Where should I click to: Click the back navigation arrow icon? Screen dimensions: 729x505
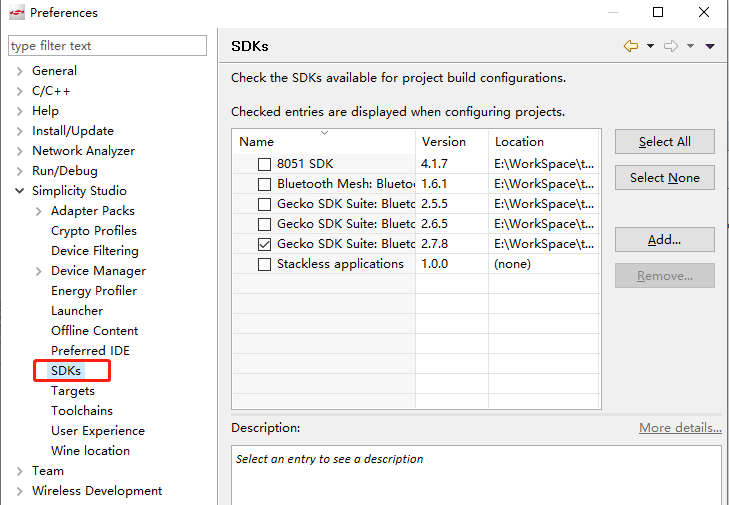point(630,46)
